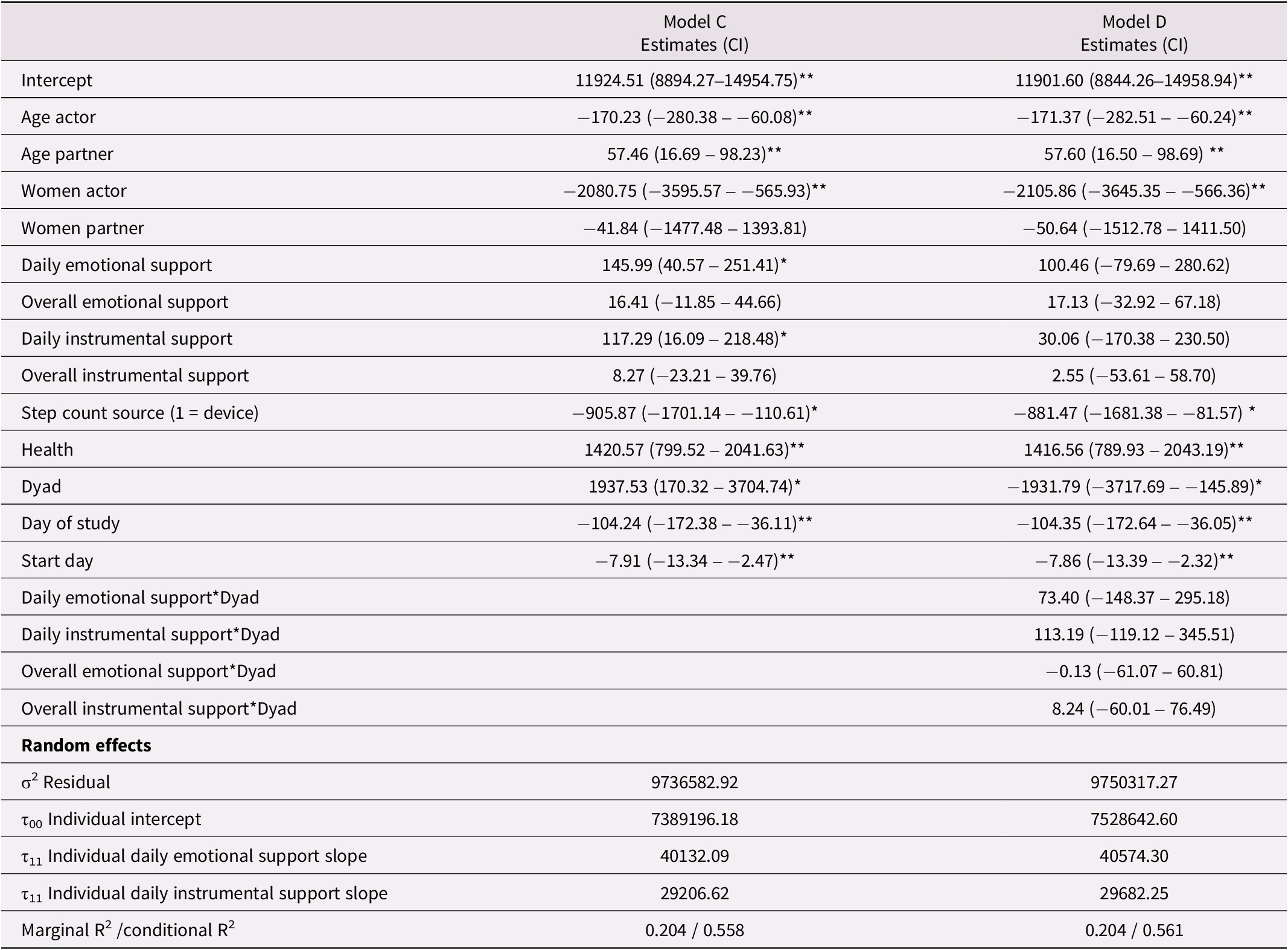Screen dimensions: 1288x950
Task: Click the Start day Model C estimate
Action: 694,561
